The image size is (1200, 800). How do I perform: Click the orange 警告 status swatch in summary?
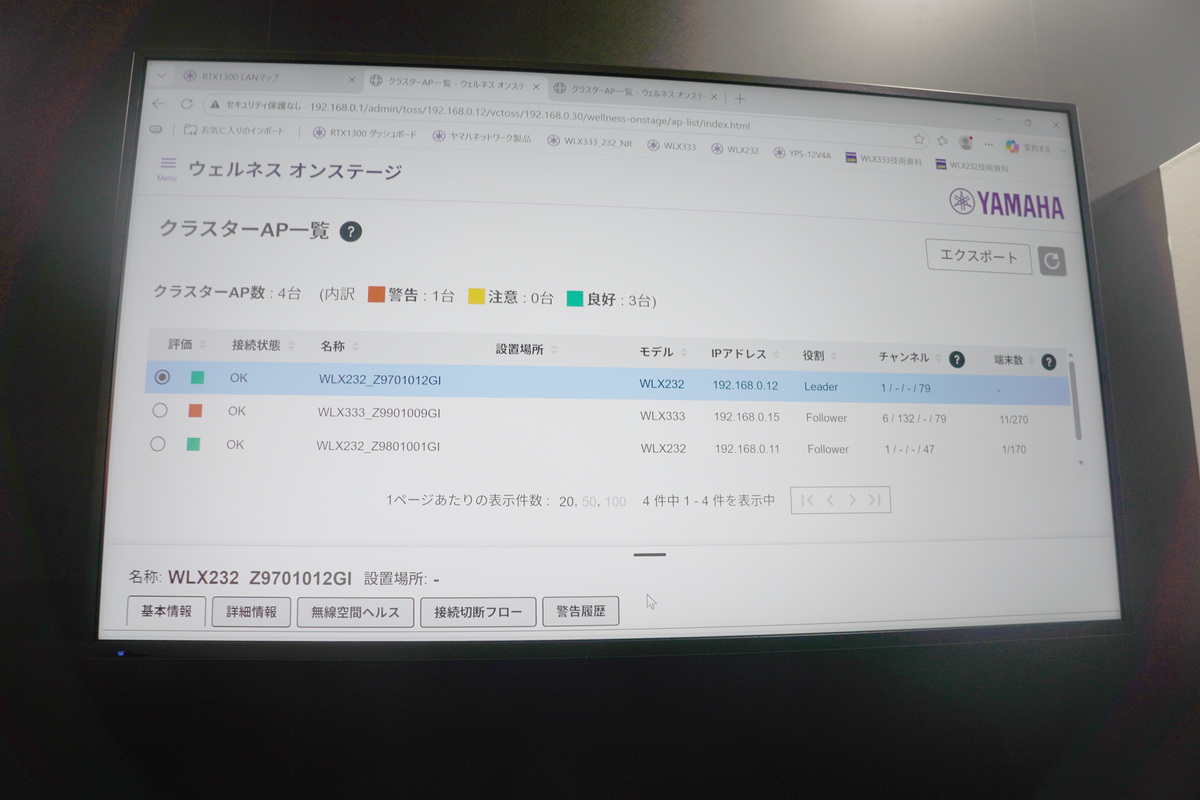[376, 294]
